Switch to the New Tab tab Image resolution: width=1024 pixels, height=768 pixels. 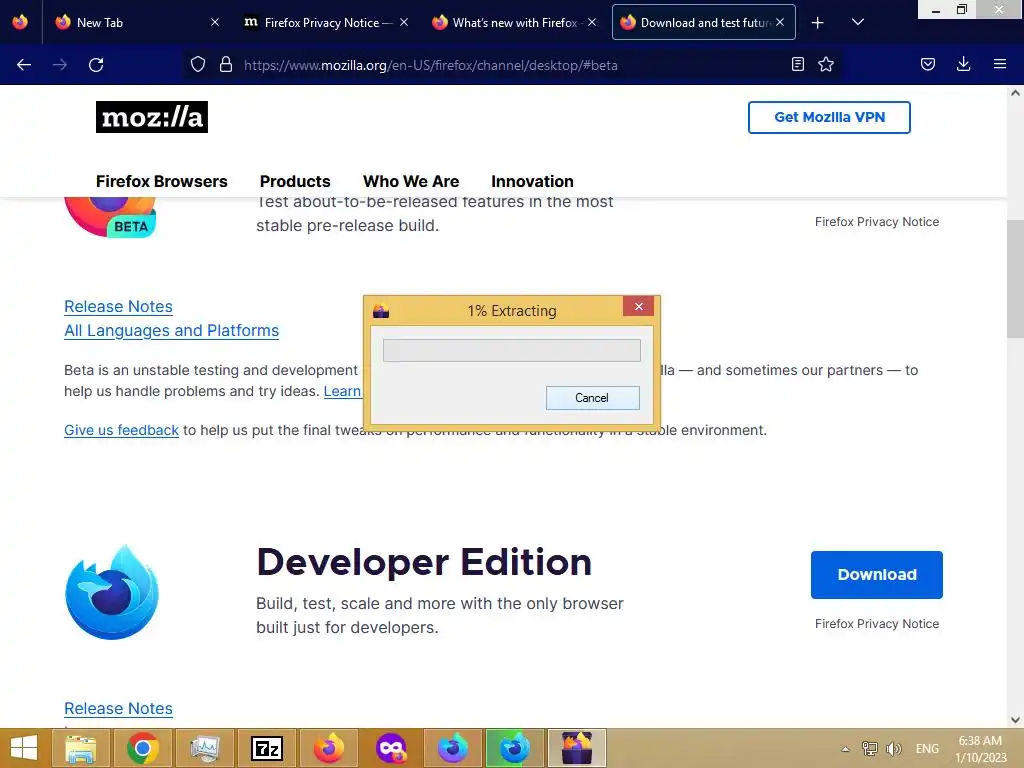[138, 22]
